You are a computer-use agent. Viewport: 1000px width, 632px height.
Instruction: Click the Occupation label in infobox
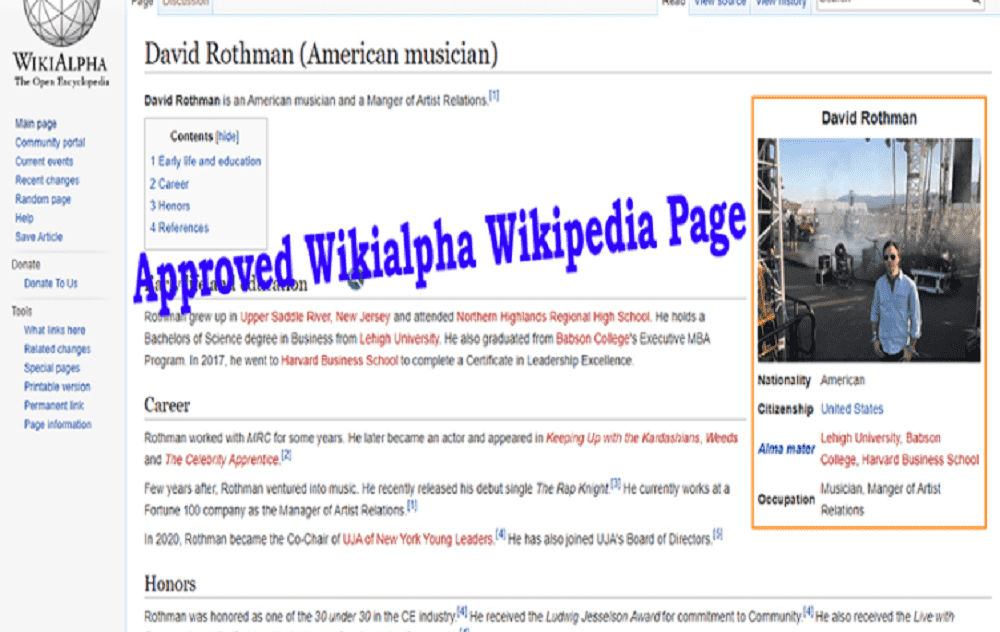(x=786, y=499)
